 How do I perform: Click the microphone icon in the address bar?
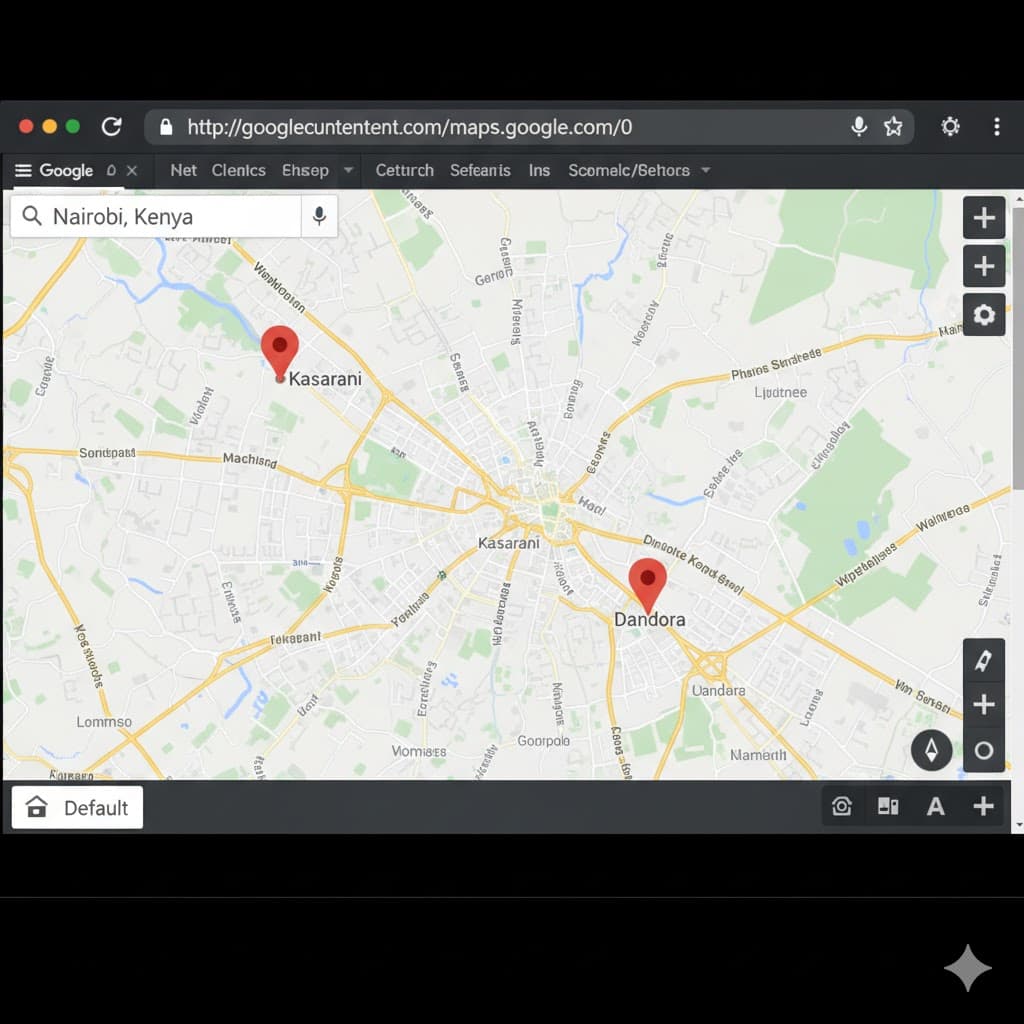[x=858, y=127]
